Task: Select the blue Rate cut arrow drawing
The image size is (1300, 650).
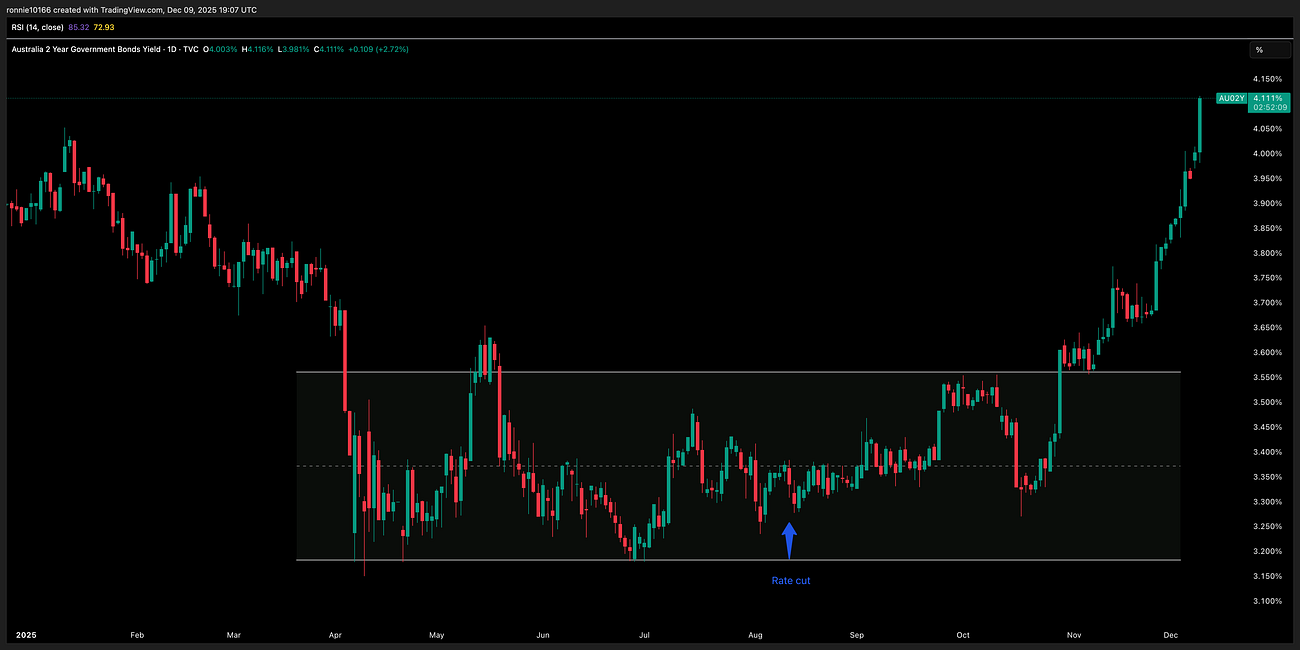Action: tap(790, 537)
